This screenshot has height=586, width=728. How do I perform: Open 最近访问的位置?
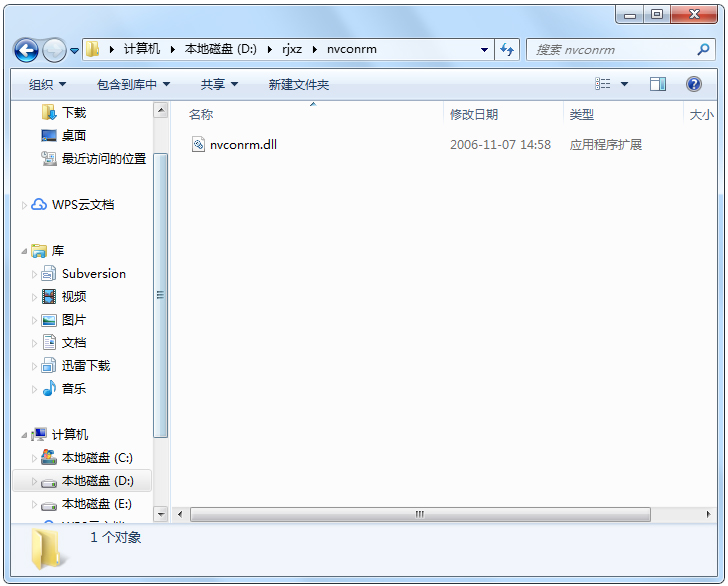(104, 159)
